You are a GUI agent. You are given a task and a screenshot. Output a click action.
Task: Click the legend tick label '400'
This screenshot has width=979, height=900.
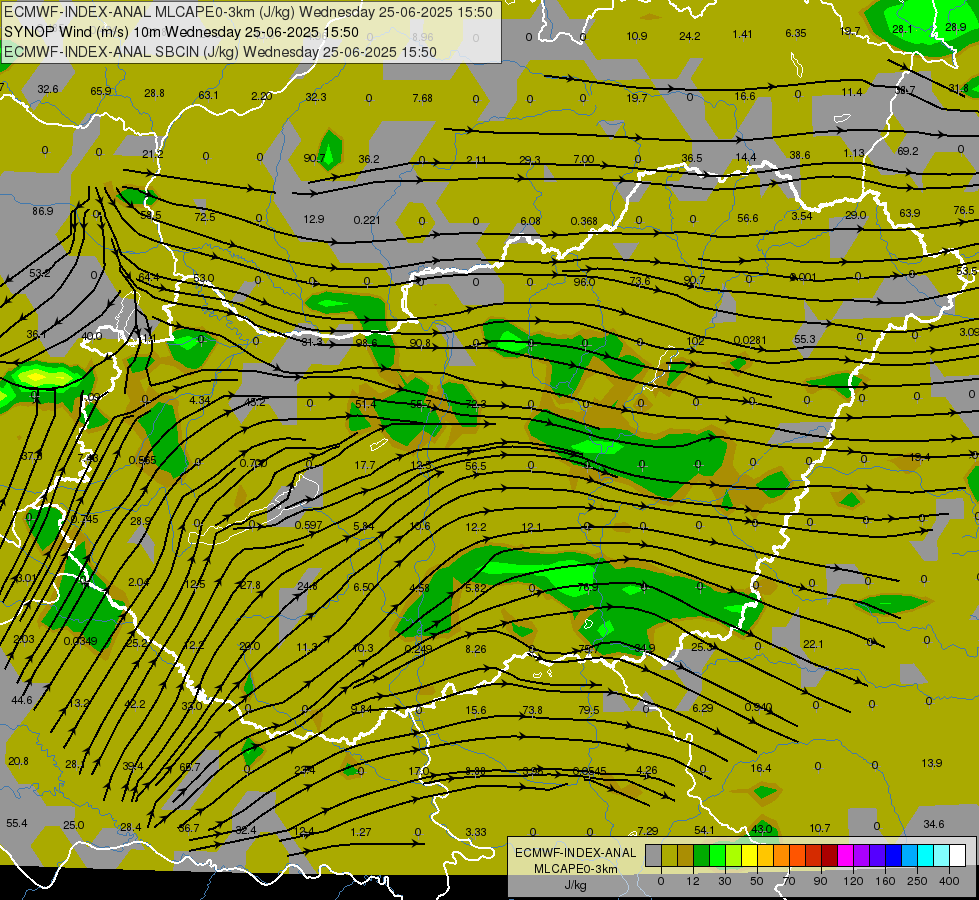949,881
